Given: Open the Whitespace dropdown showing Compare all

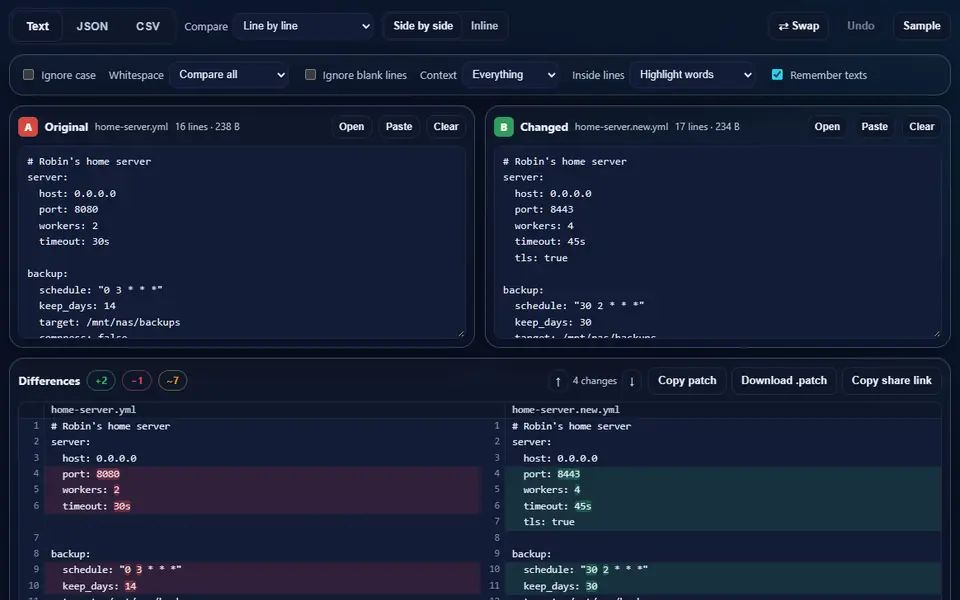Looking at the screenshot, I should [x=229, y=75].
